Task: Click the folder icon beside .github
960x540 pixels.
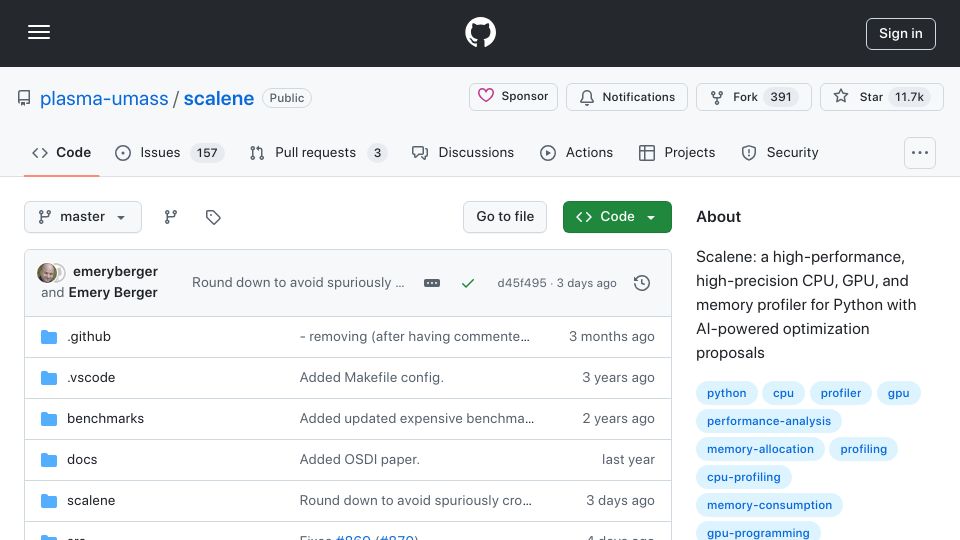Action: (49, 337)
